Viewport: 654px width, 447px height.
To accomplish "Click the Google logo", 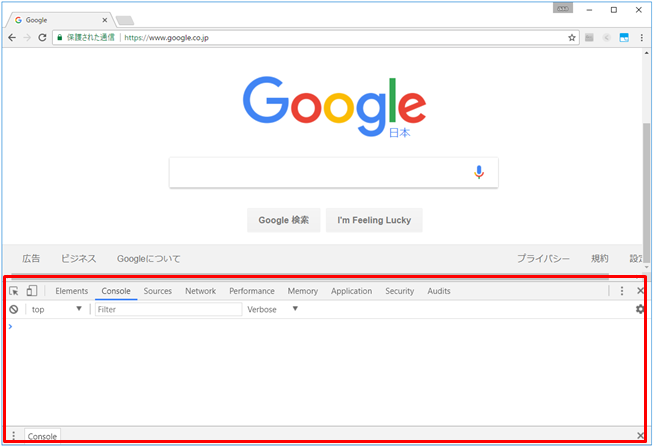I will [x=335, y=107].
